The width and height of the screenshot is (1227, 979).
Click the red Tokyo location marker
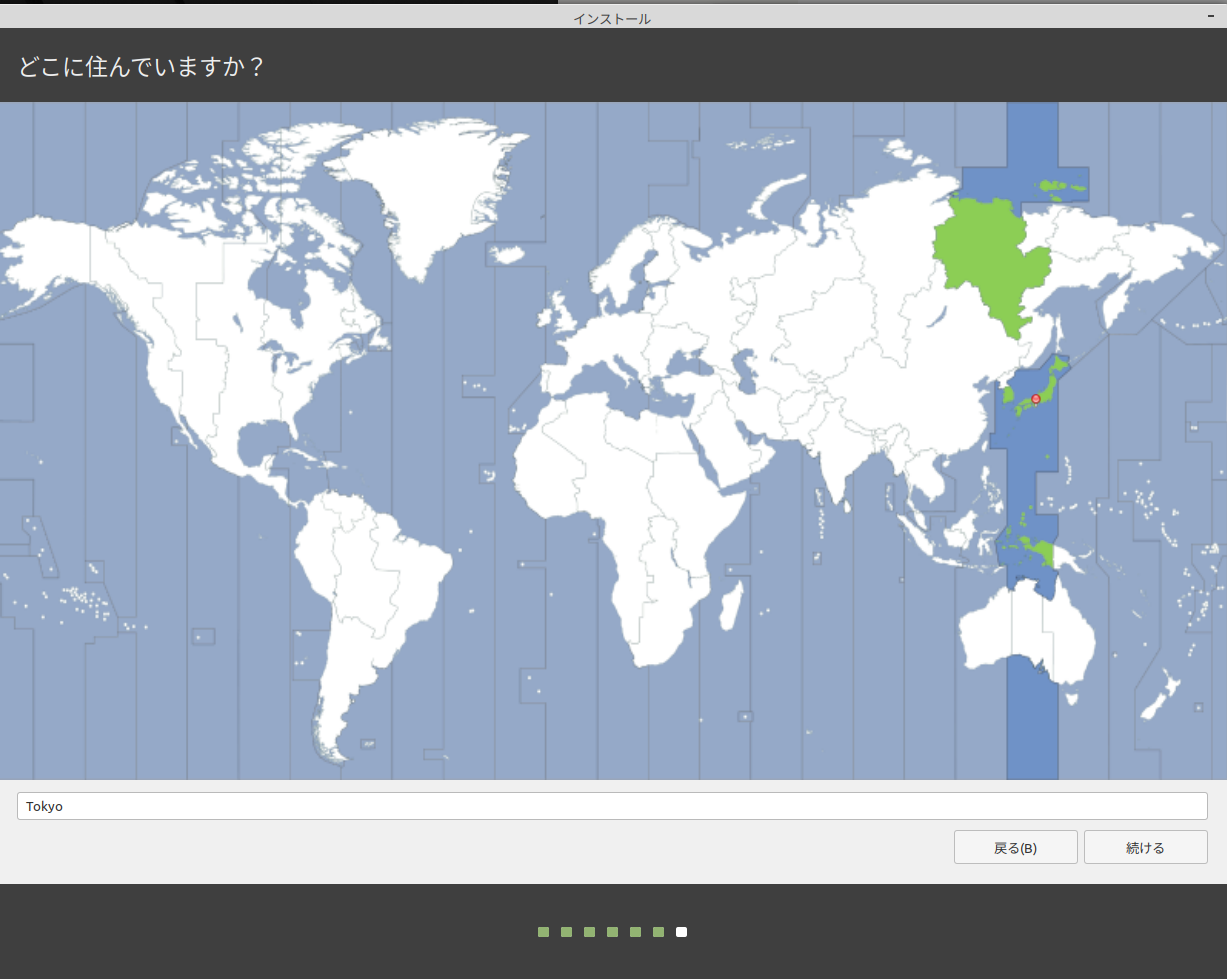click(x=1036, y=399)
